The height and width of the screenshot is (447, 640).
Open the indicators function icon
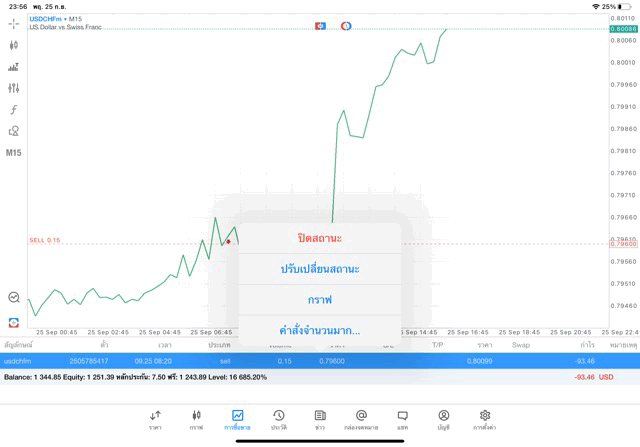tap(13, 110)
